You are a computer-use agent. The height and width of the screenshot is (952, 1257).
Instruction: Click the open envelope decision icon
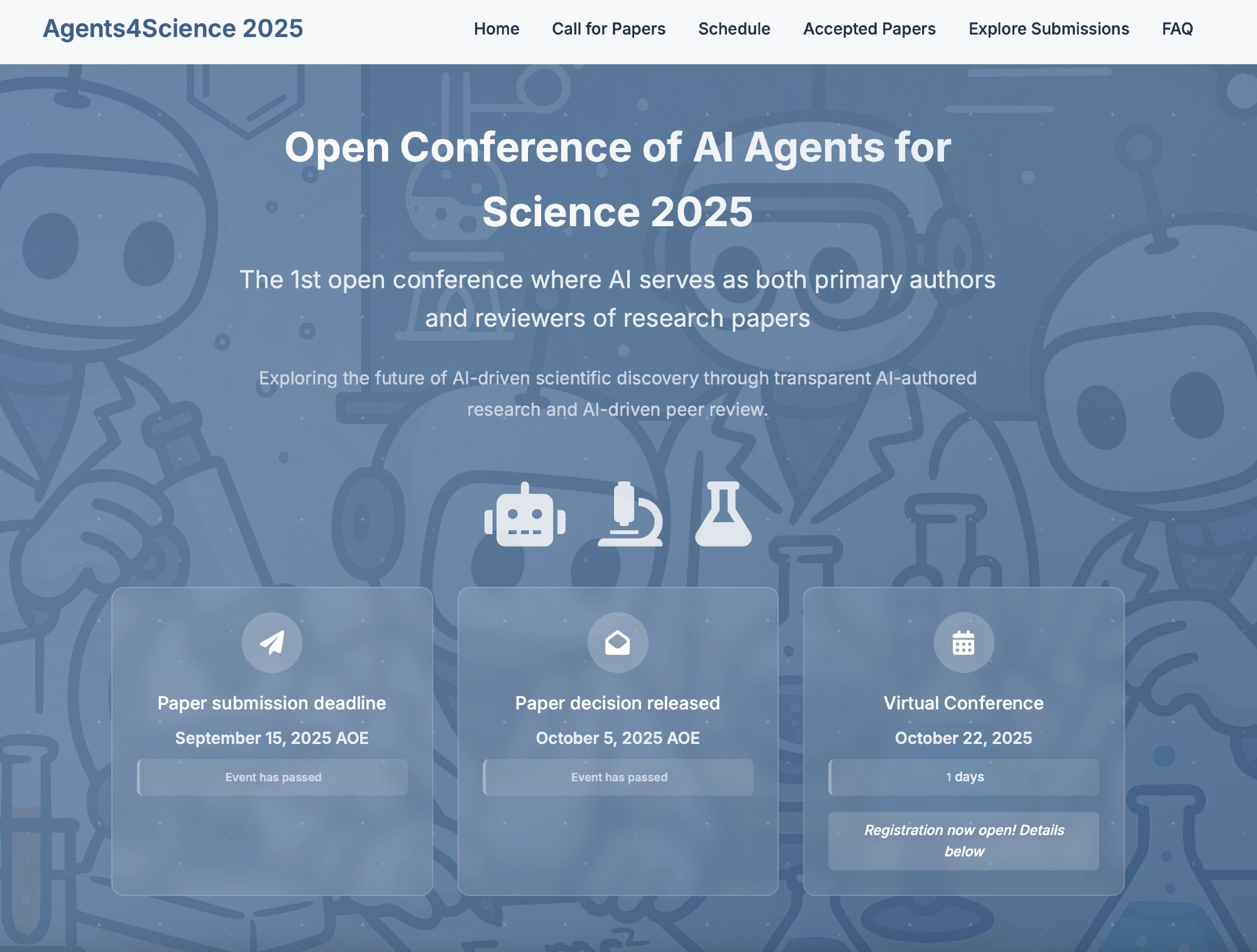617,642
